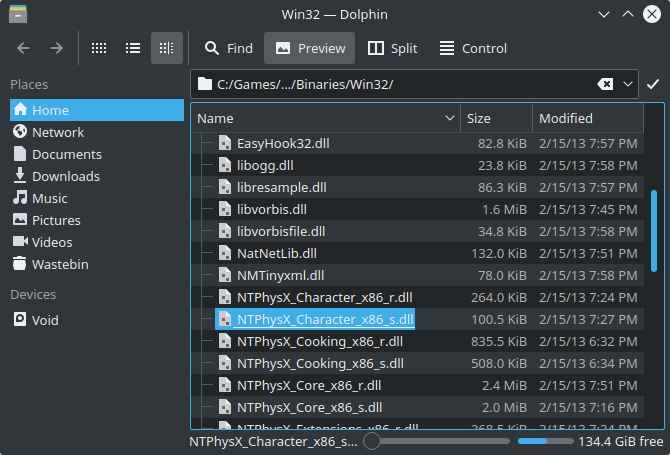Screen dimensions: 670x455
Task: Select file icon of NatNetLib.dll
Action: [225, 253]
